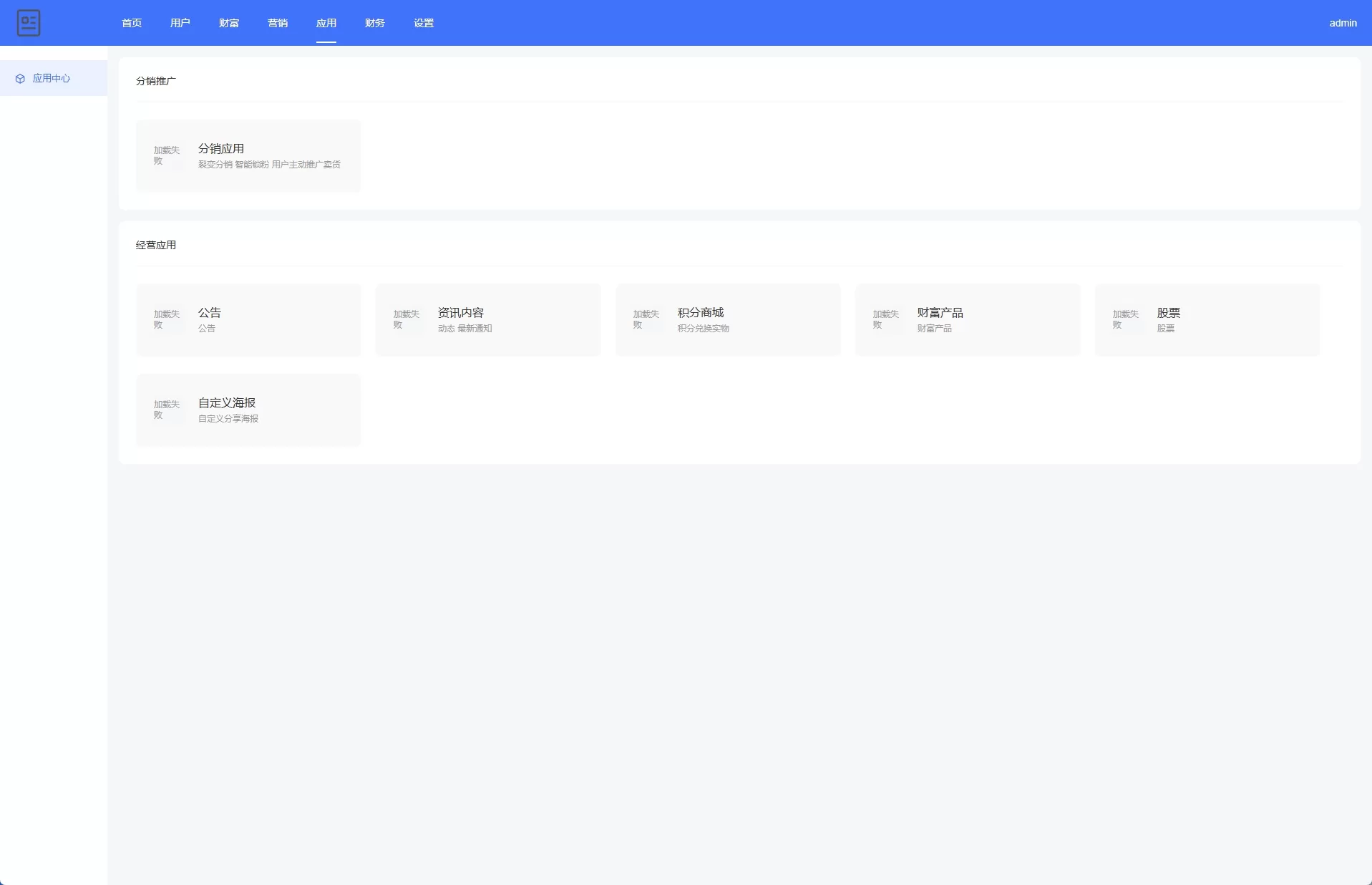1372x885 pixels.
Task: Go to the 财富 menu tab
Action: tap(229, 23)
